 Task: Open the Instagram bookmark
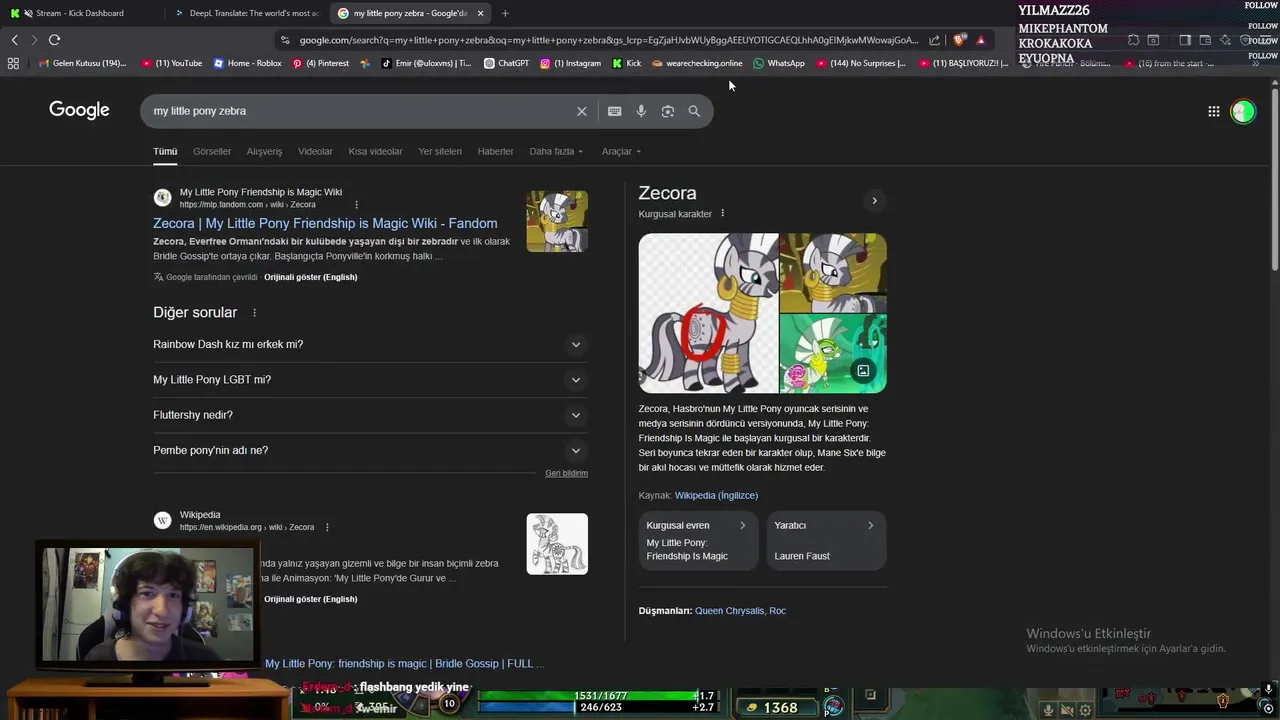click(570, 63)
